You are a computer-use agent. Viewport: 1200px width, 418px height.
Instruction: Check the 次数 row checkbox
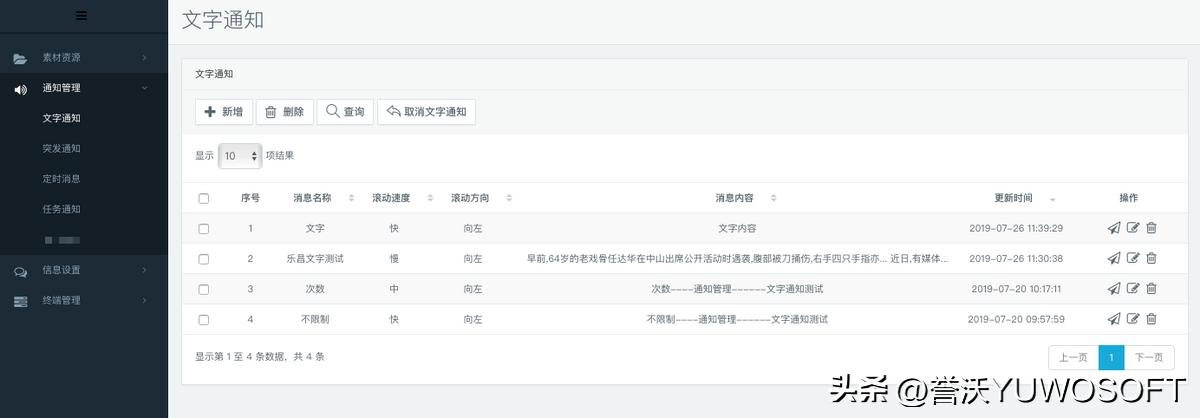pos(204,289)
